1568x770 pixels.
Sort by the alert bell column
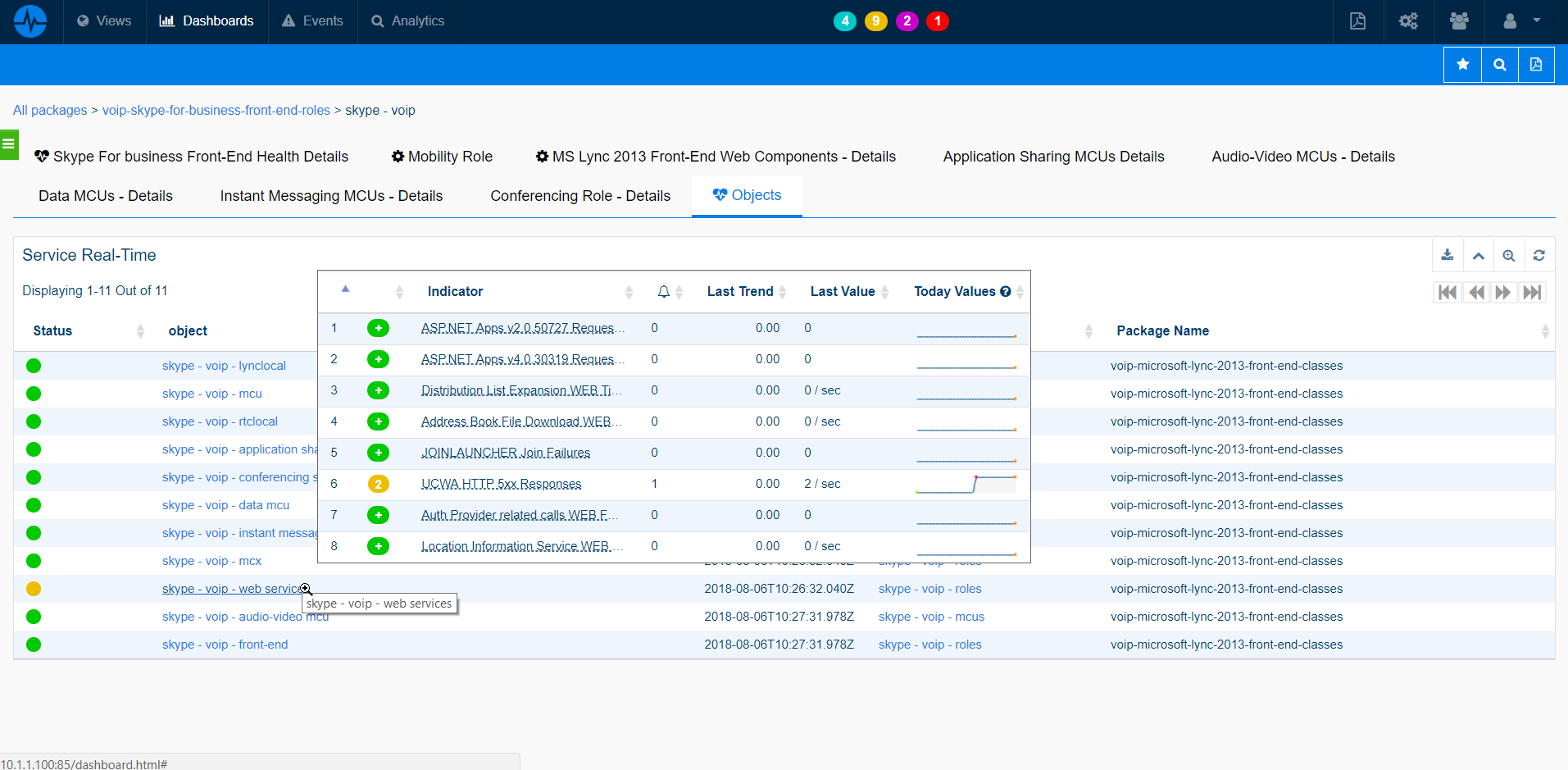670,291
